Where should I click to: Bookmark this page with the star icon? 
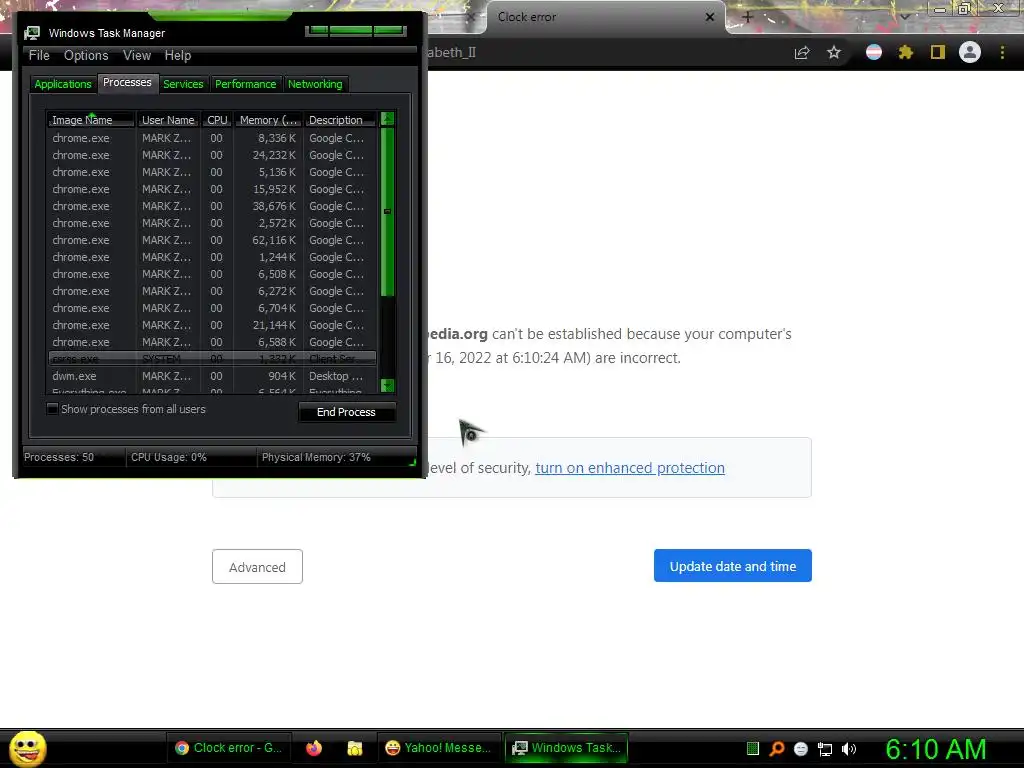834,52
